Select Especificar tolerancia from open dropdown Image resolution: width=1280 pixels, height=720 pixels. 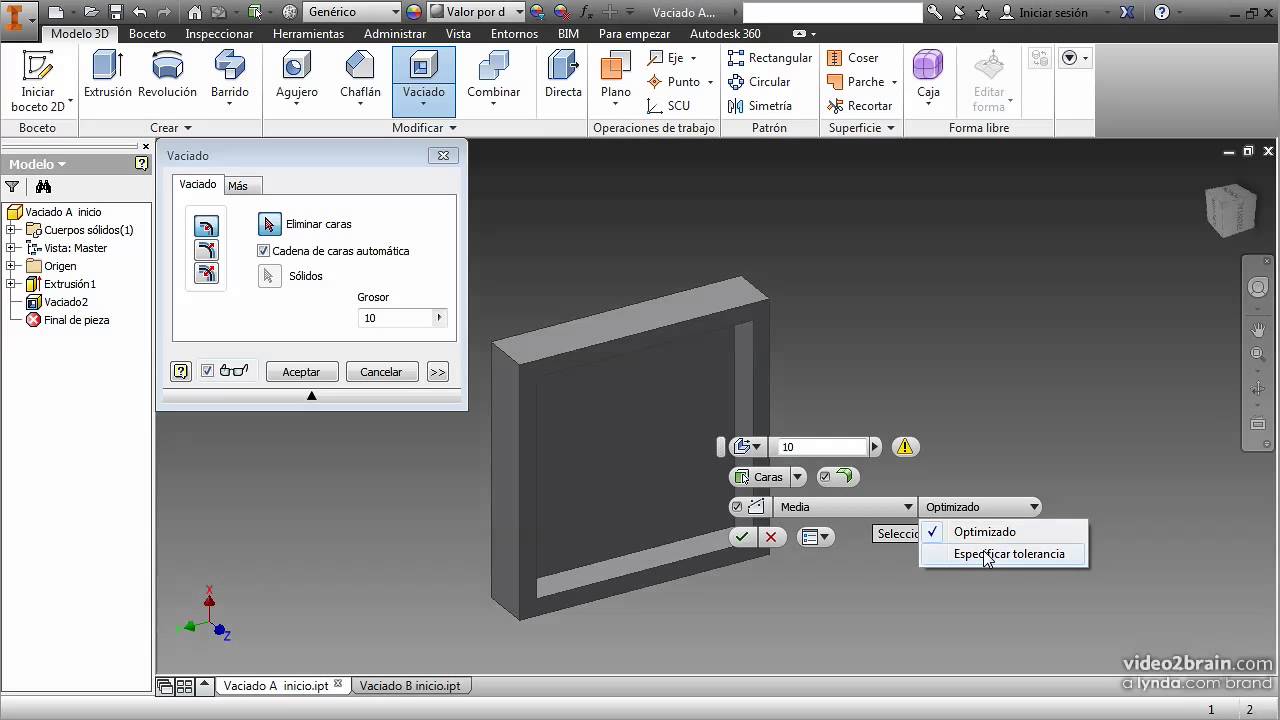tap(1009, 554)
